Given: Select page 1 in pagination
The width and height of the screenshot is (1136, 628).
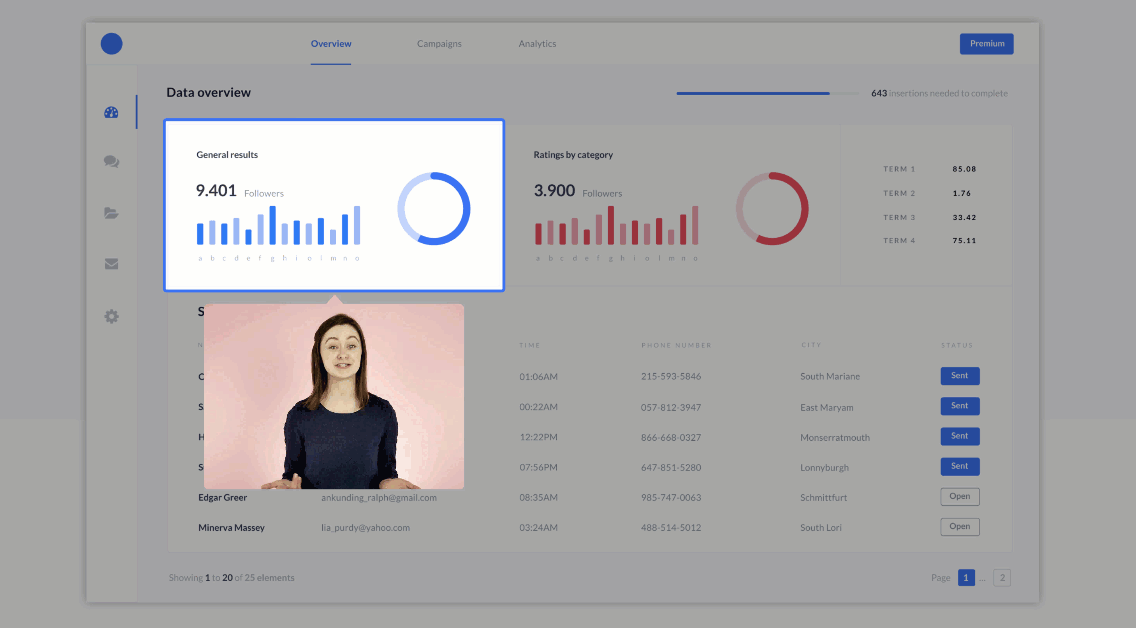Looking at the screenshot, I should (966, 578).
